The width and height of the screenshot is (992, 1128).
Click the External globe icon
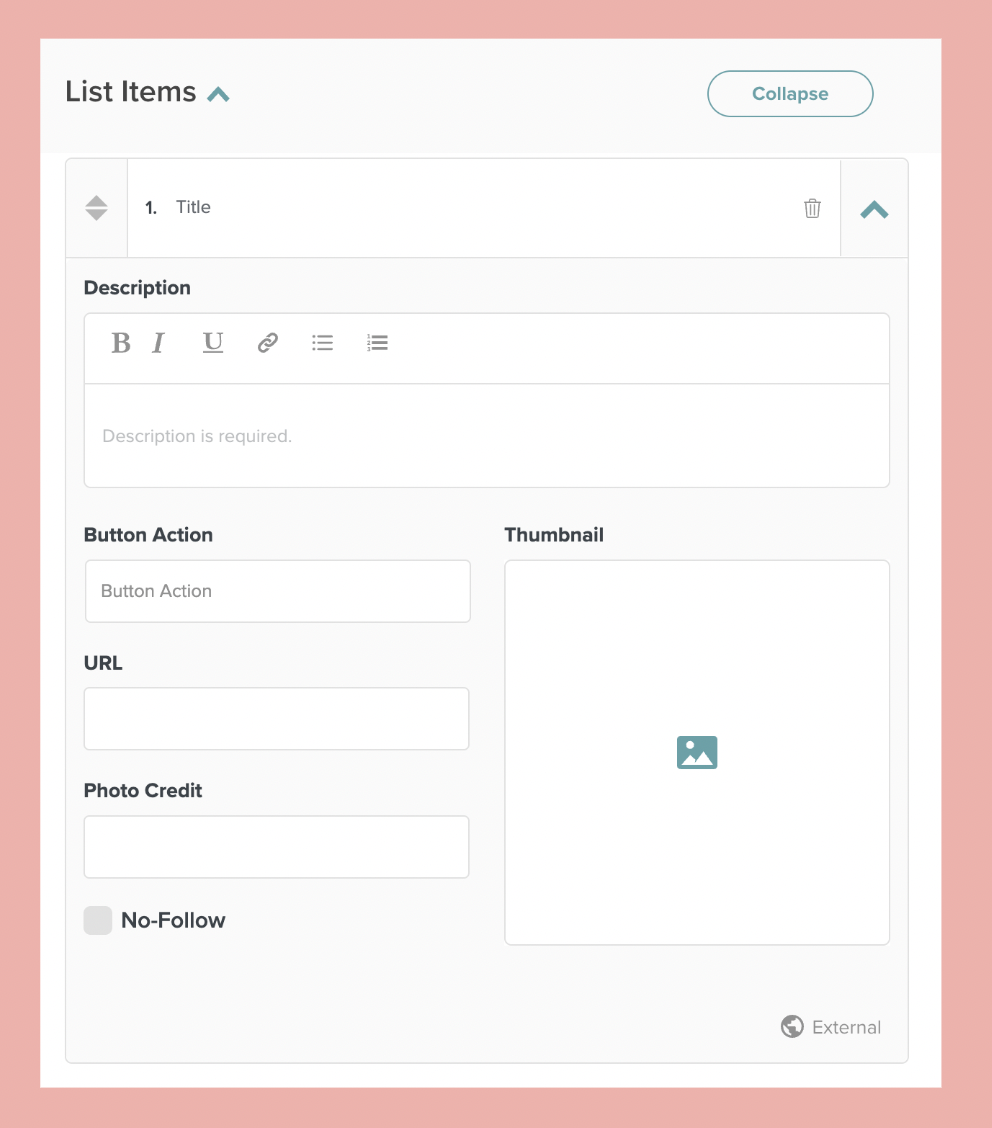click(792, 1027)
